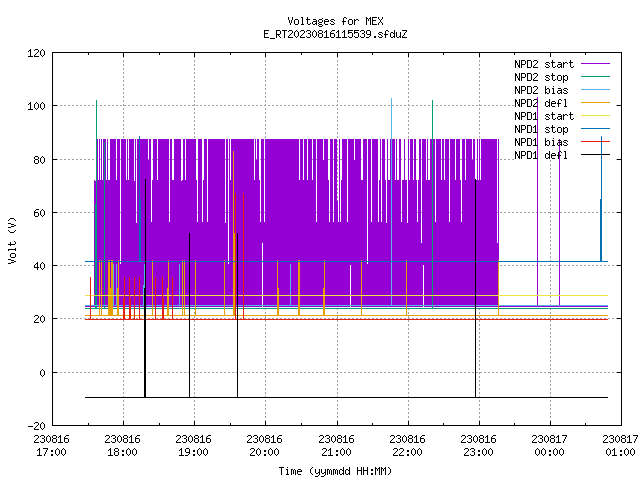Click the y-axis tick value 40

[39, 266]
